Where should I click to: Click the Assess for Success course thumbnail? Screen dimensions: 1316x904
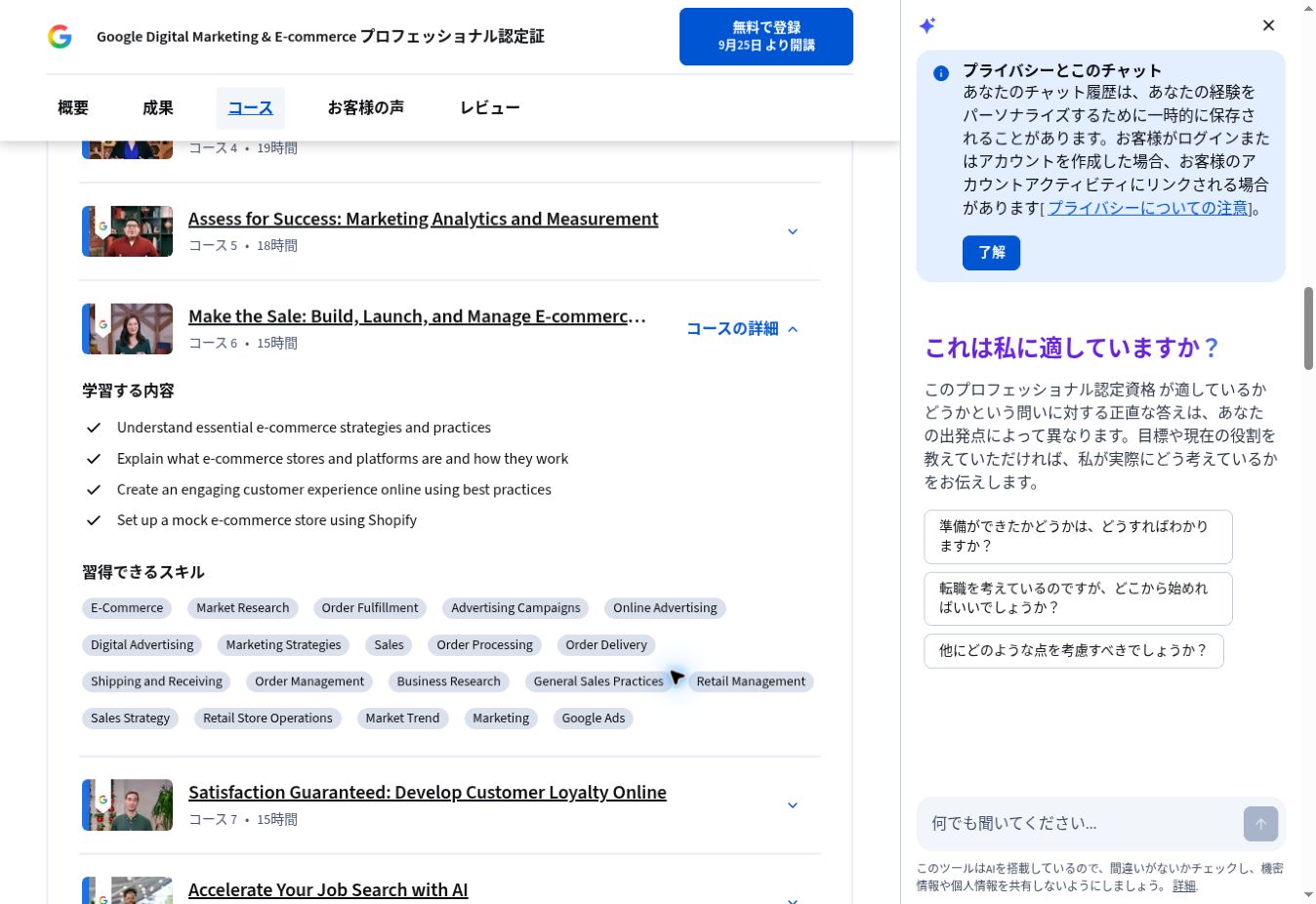[127, 231]
